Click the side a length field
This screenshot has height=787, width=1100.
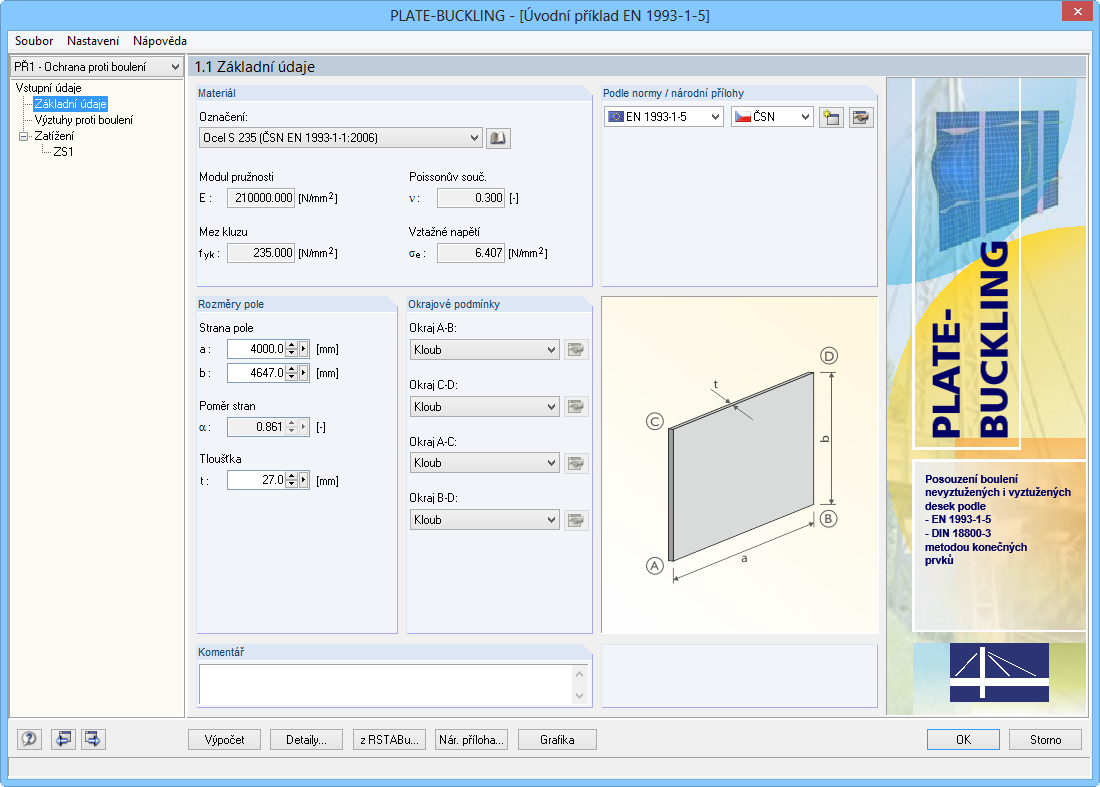click(x=257, y=349)
